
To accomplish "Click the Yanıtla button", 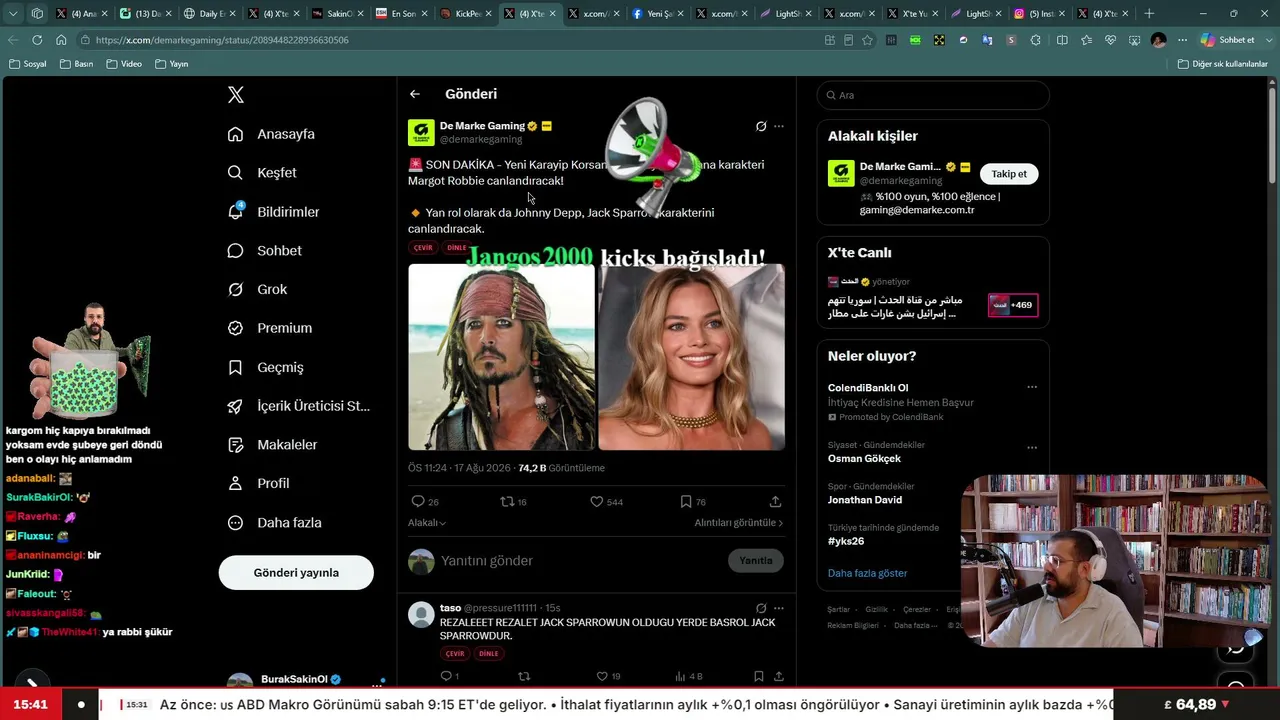I will pyautogui.click(x=756, y=561).
